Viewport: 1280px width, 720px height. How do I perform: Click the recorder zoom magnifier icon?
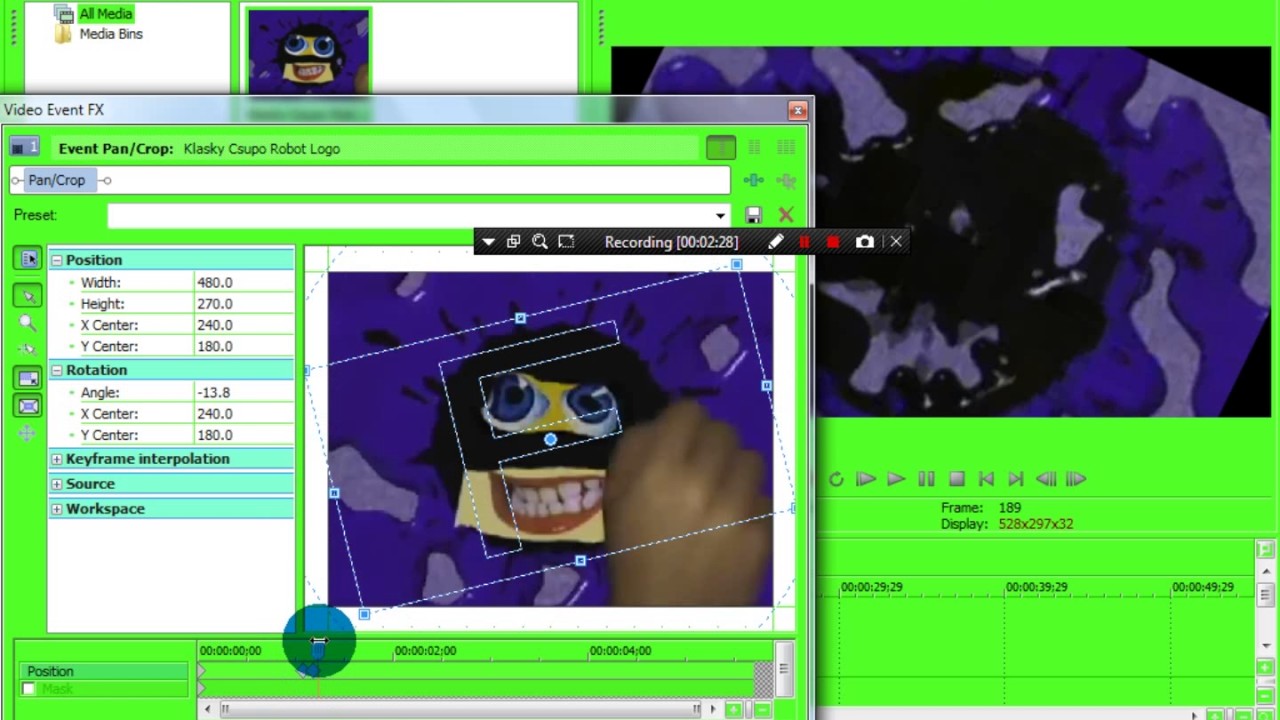tap(540, 242)
